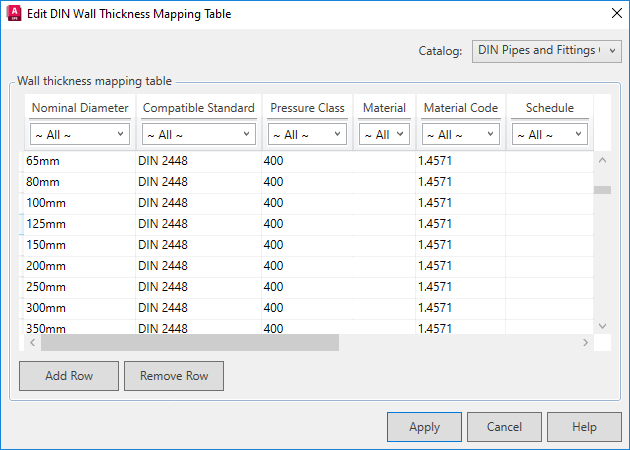Viewport: 630px width, 450px height.
Task: Click the horizontal scrollbar thumb
Action: coord(190,342)
